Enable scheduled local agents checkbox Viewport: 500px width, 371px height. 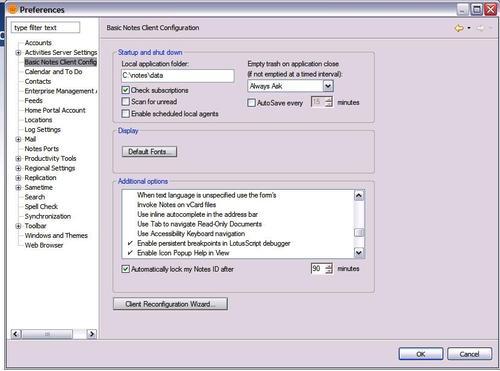125,114
